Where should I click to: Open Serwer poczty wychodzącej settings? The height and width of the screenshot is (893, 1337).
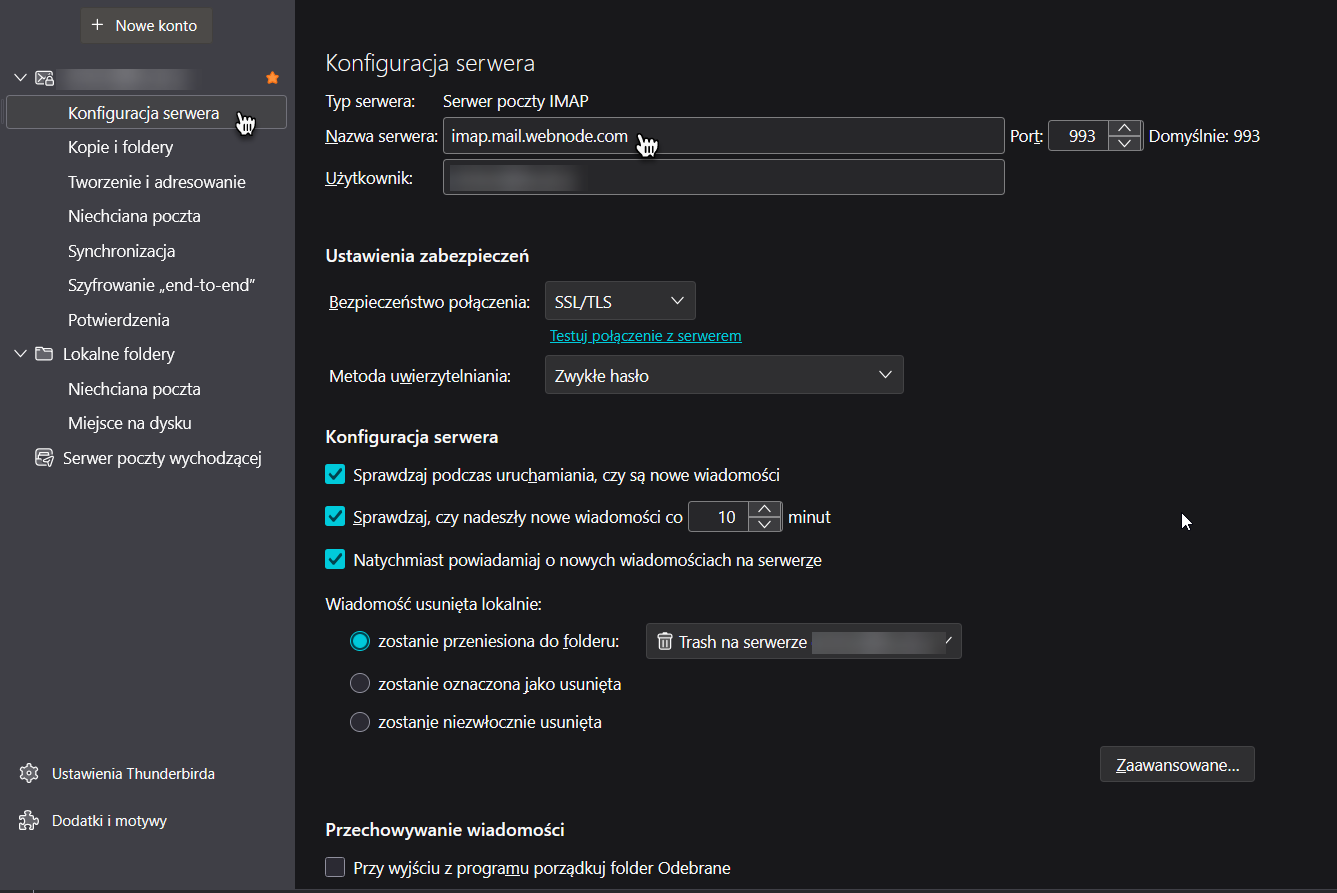click(x=162, y=458)
